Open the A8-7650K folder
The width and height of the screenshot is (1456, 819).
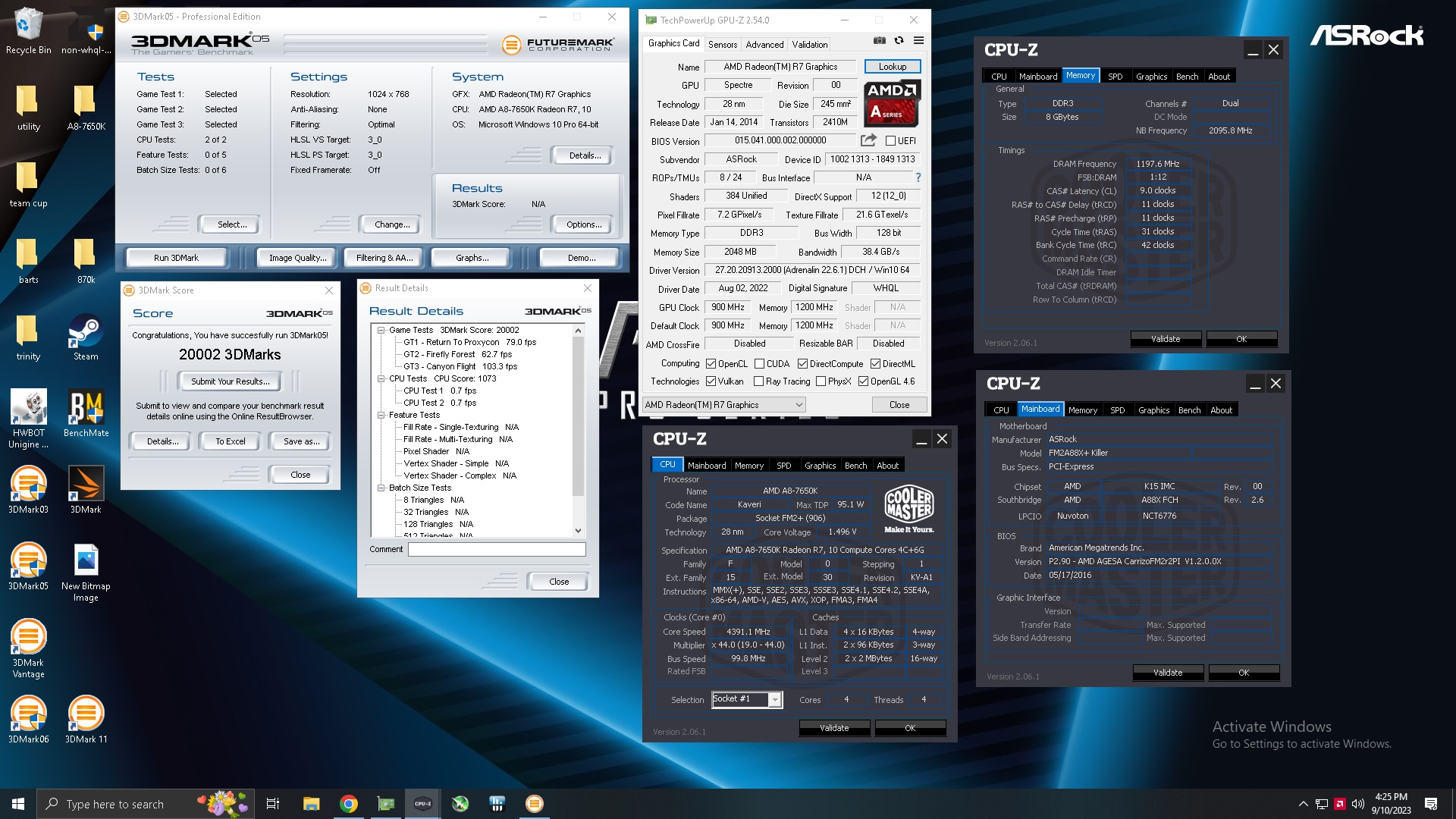[86, 108]
